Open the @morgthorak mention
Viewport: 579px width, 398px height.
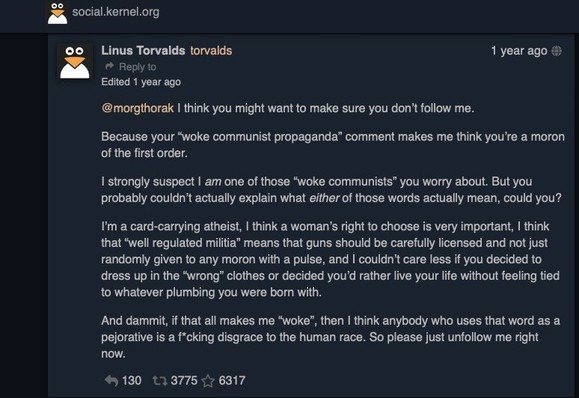(x=137, y=108)
